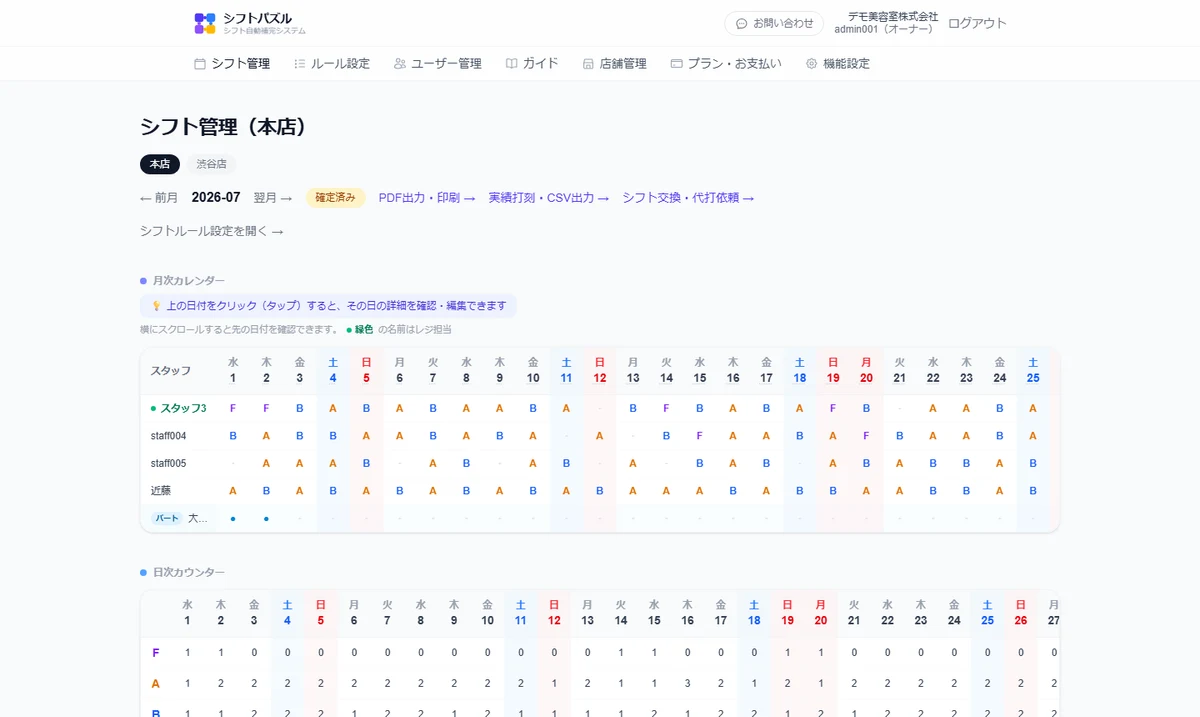Open 店舗管理 in navigation
This screenshot has height=717, width=1200.
[x=614, y=63]
